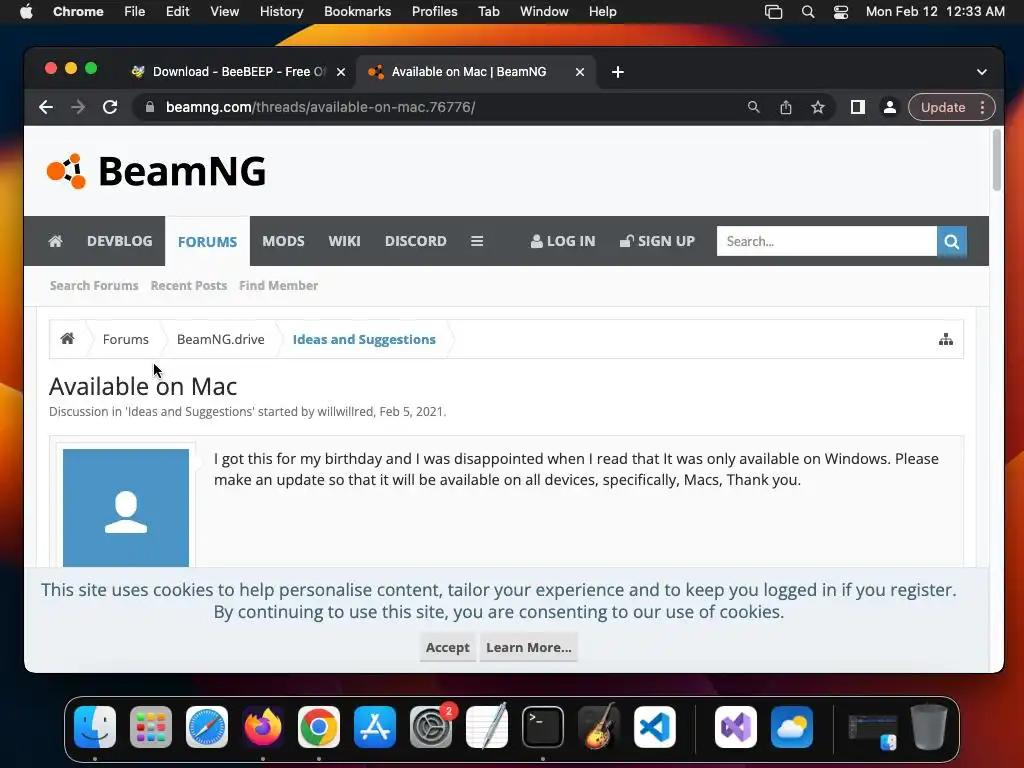Select the FORUMS tab
This screenshot has width=1024, height=768.
coord(207,242)
